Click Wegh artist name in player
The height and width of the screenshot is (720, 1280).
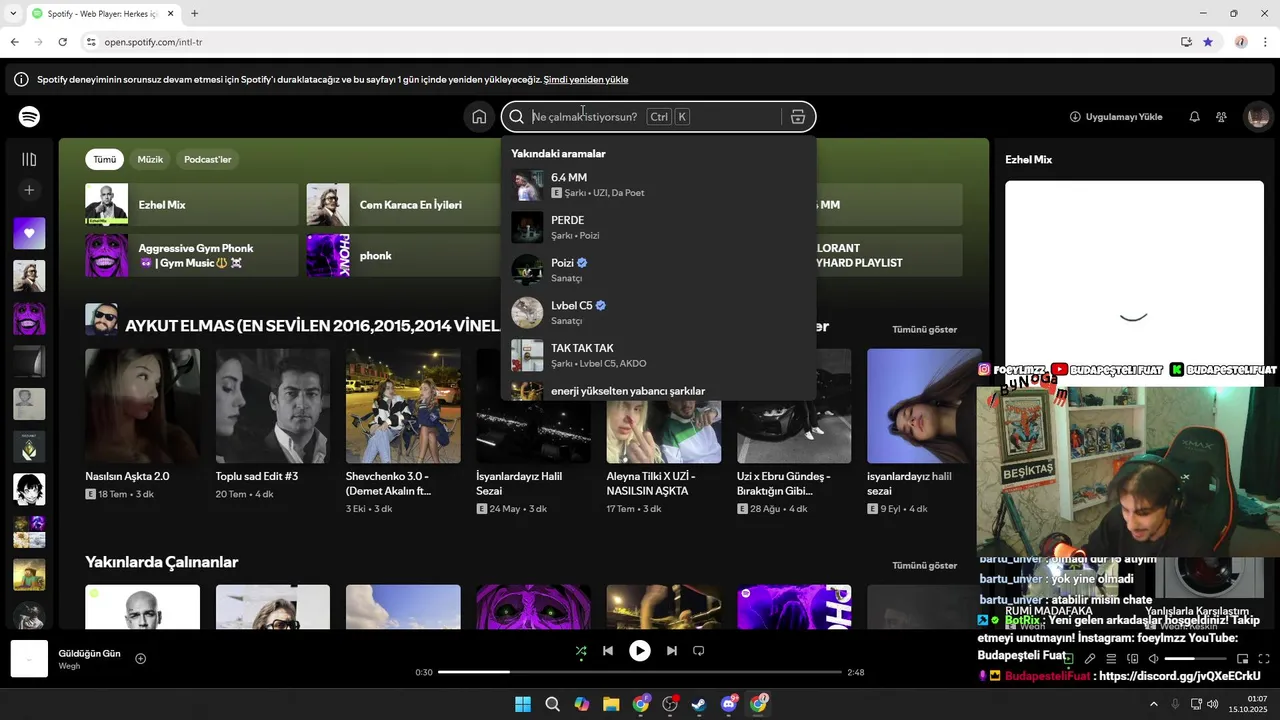click(69, 666)
